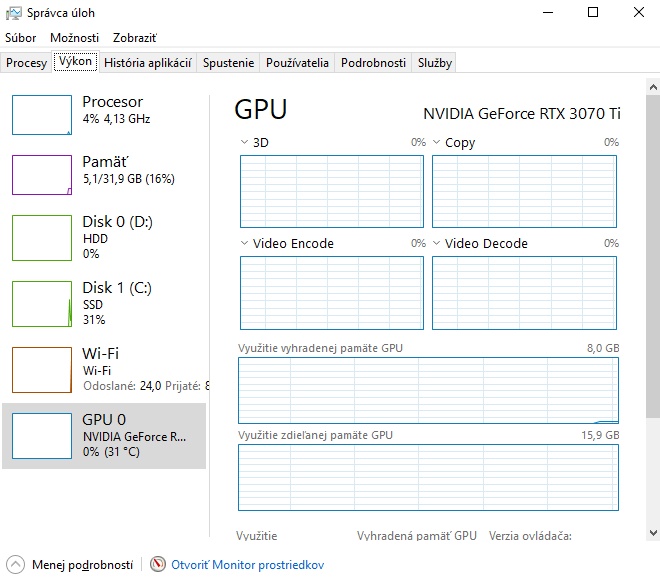Viewport: 660px width, 585px height.
Task: Open the Možnosti menu
Action: point(74,37)
